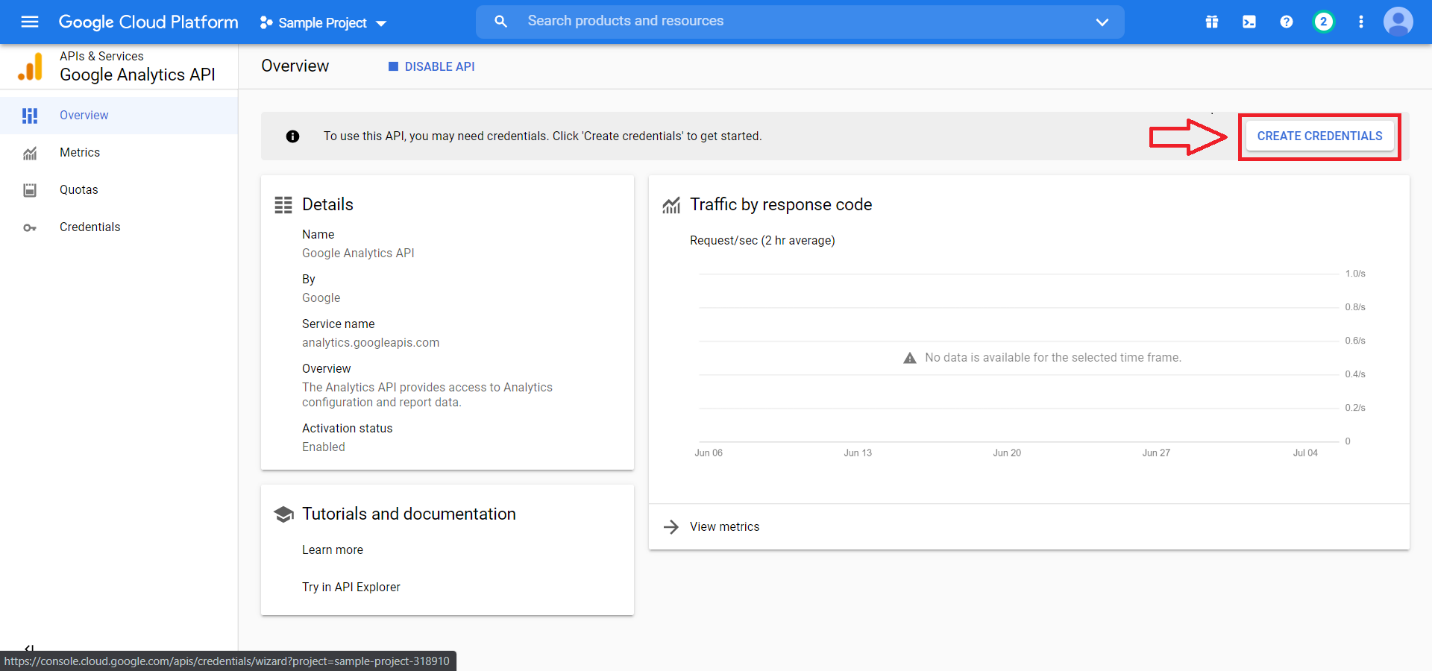The width and height of the screenshot is (1432, 671).
Task: Open Try in API Explorer link
Action: pyautogui.click(x=351, y=587)
